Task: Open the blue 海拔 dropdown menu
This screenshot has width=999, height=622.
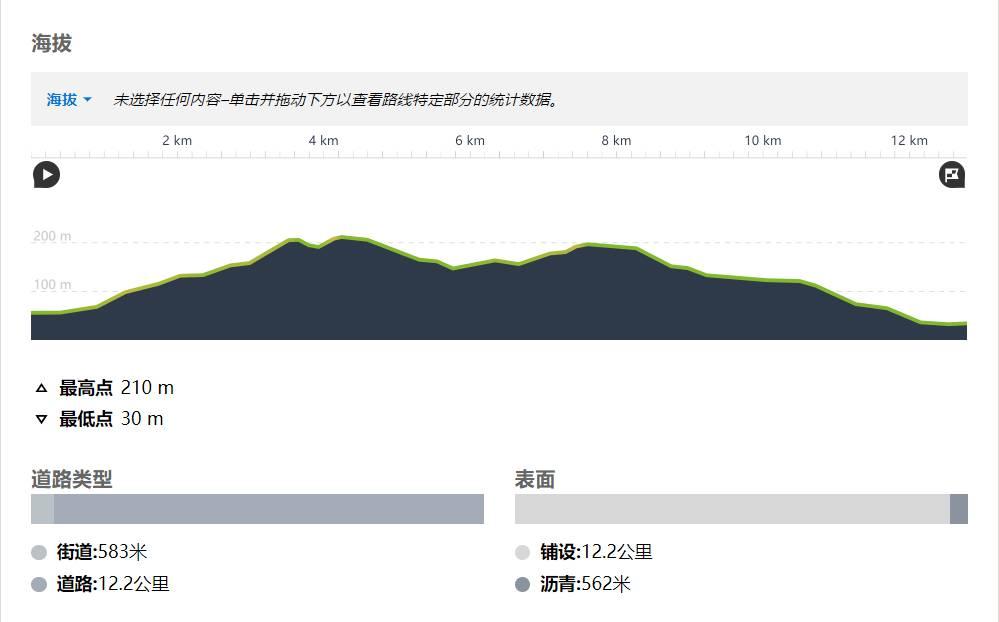Action: point(69,100)
